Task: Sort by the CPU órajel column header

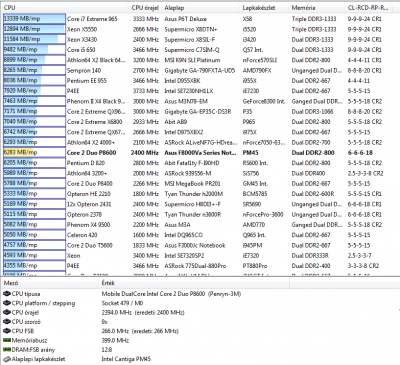Action: coord(145,7)
